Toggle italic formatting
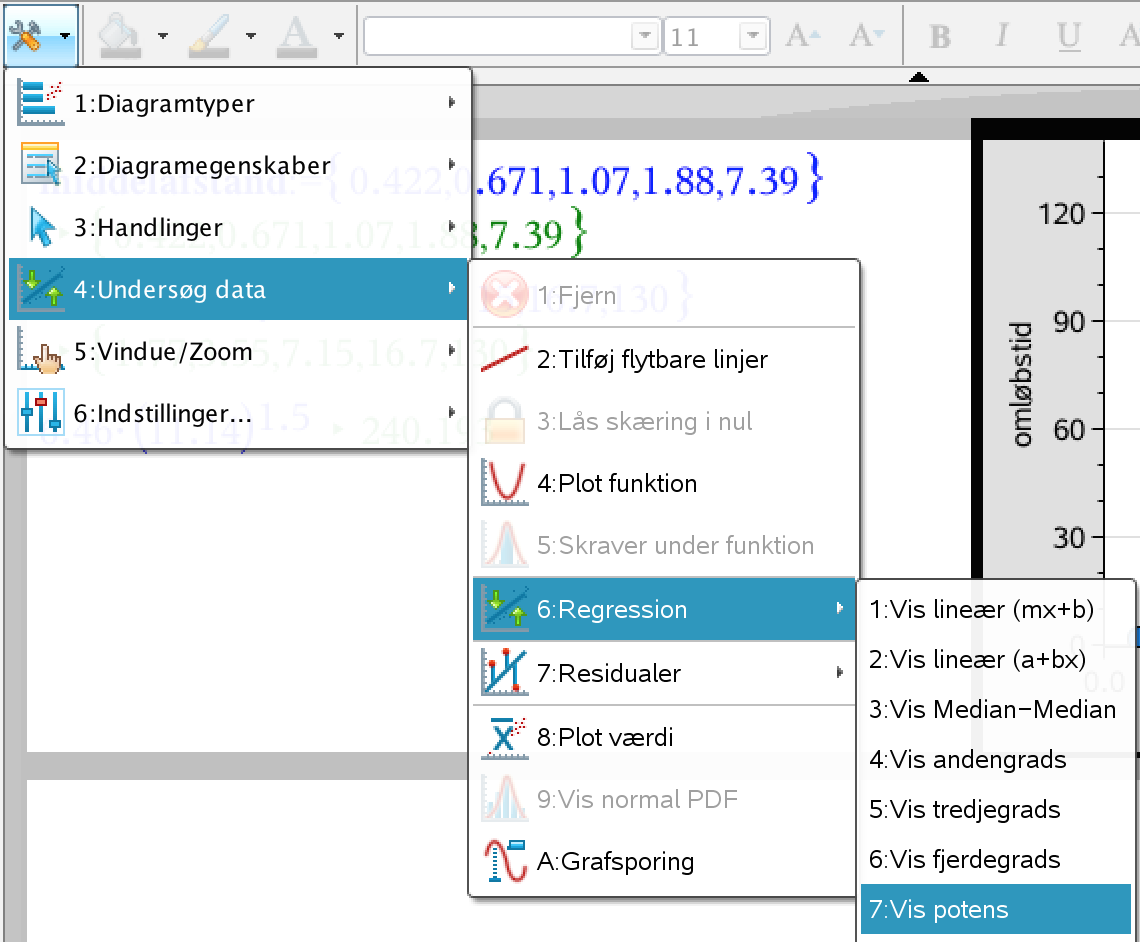The image size is (1140, 942). (x=1003, y=35)
